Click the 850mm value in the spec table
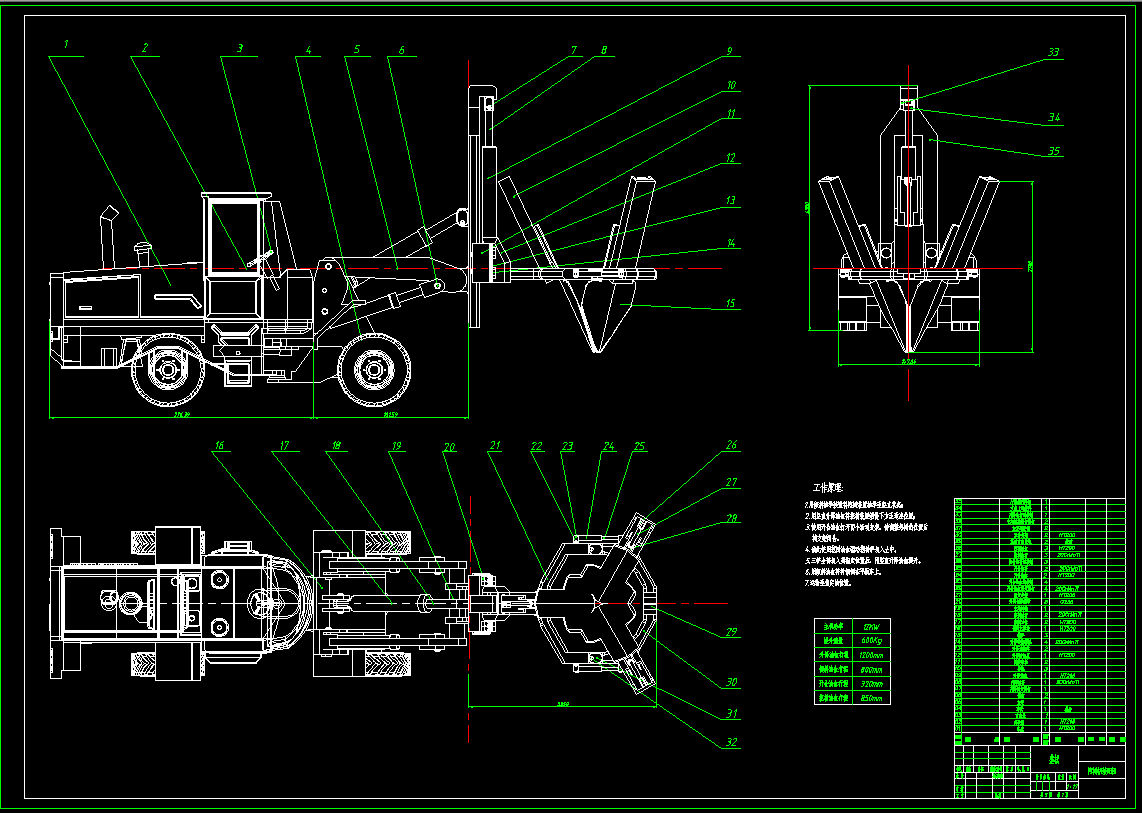This screenshot has height=813, width=1142. [870, 698]
